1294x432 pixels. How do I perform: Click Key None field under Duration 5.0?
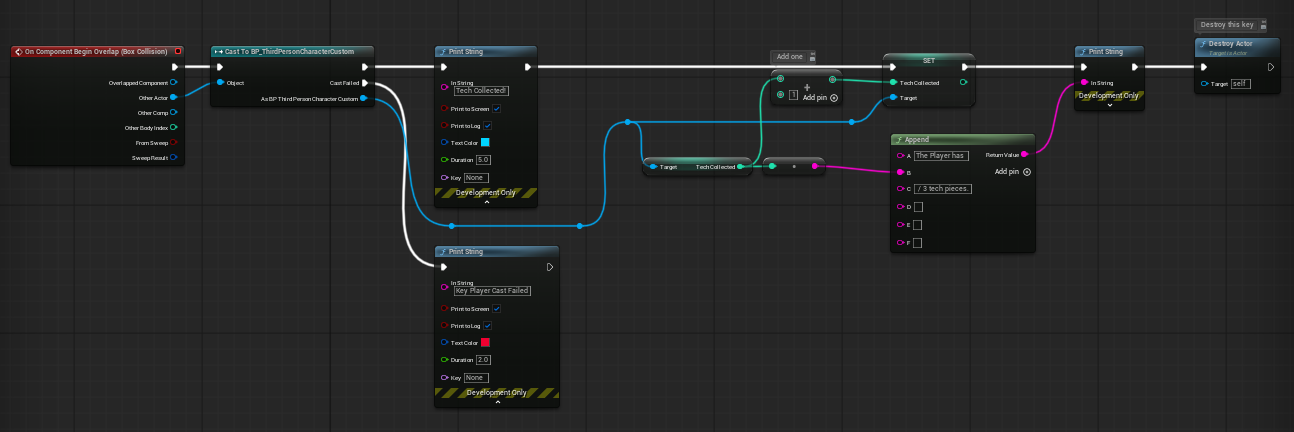pos(475,177)
